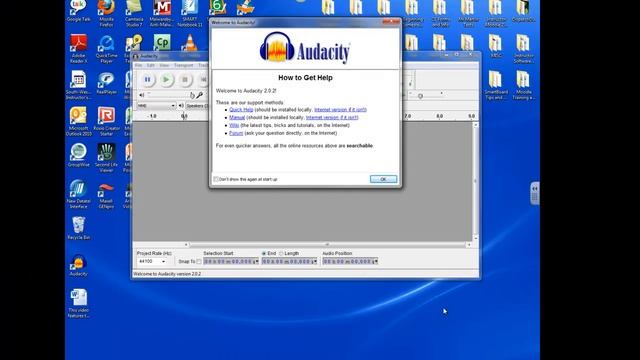Screen dimensions: 640x360
Task: Open the Audacity desktop shortcut
Action: (x=78, y=265)
